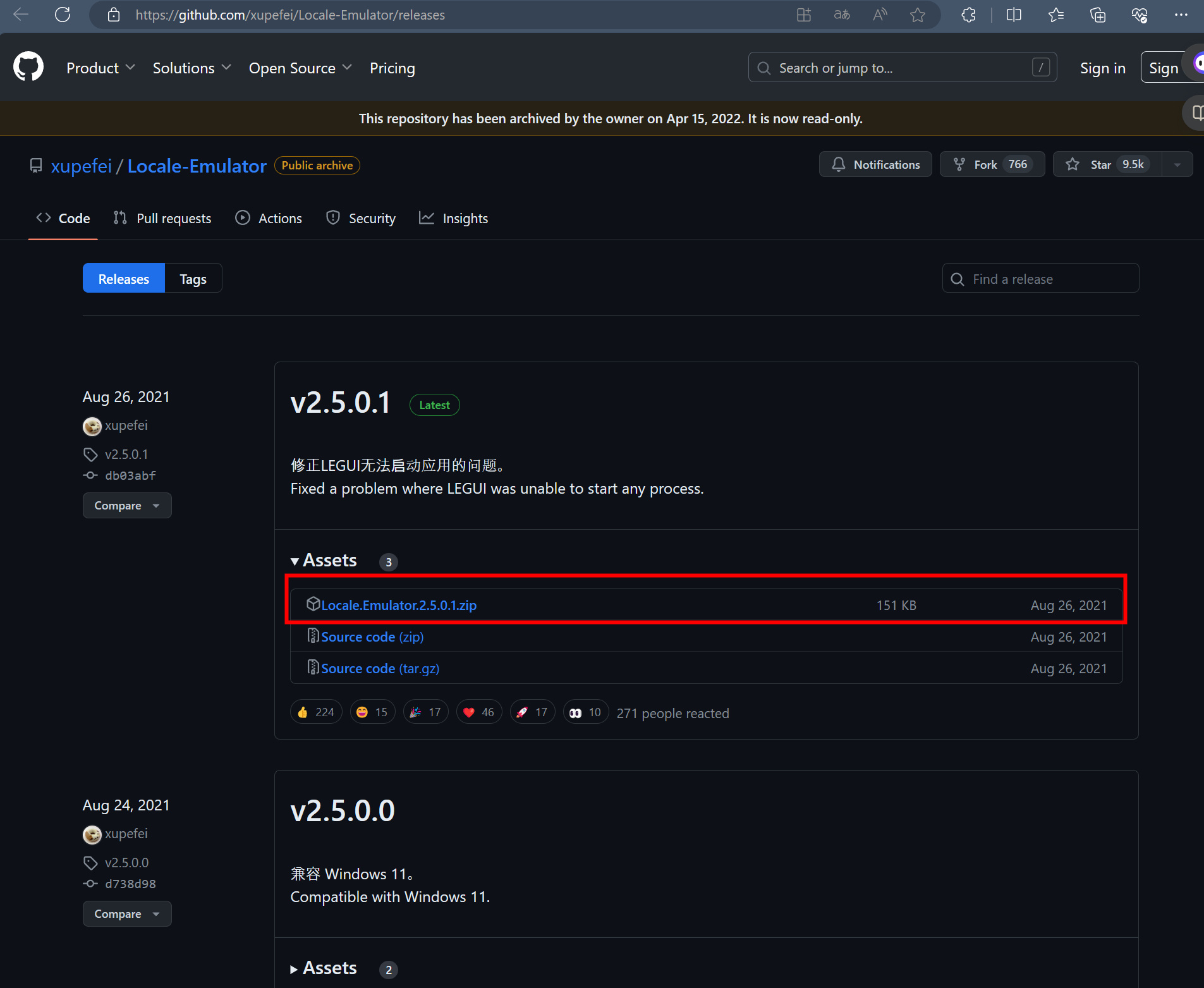Open the translate icon in address bar
Viewport: 1204px width, 988px height.
click(842, 15)
